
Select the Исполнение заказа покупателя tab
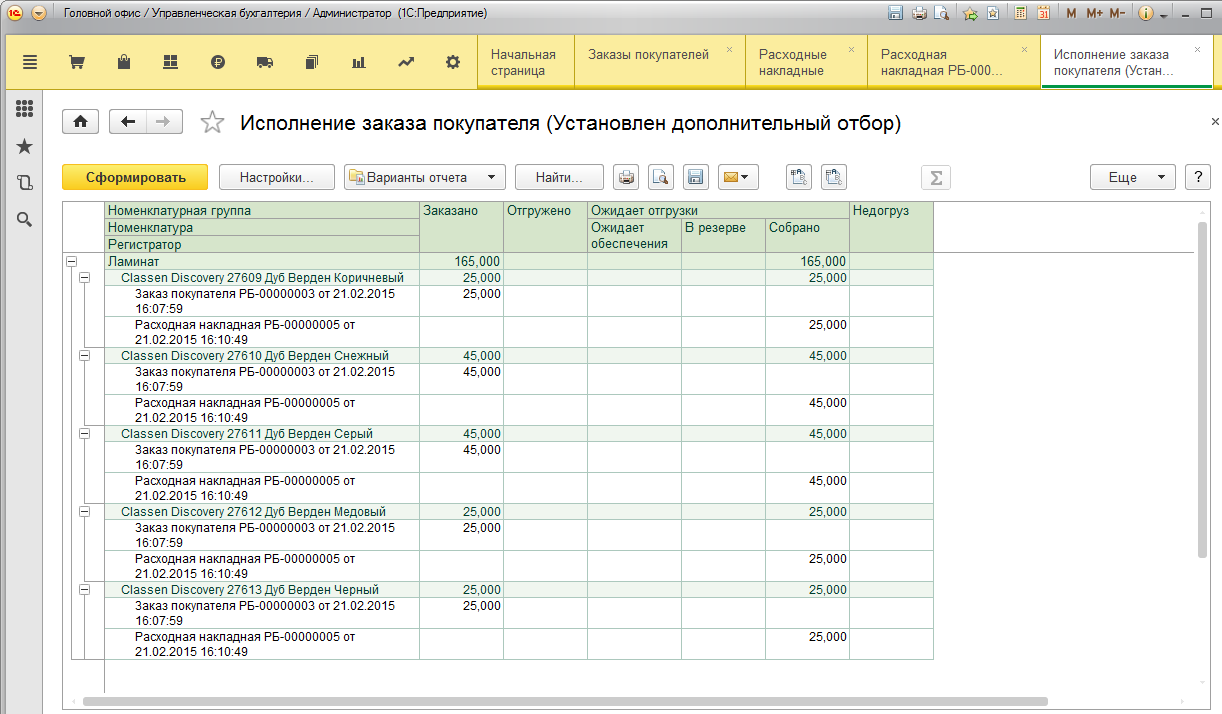1127,62
